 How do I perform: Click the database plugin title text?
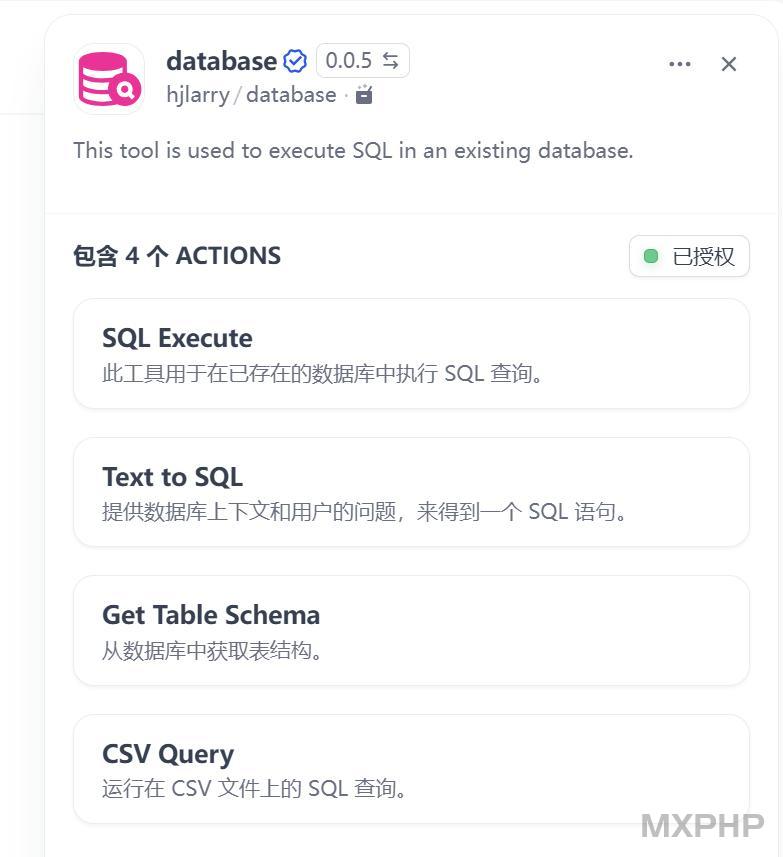click(x=221, y=61)
